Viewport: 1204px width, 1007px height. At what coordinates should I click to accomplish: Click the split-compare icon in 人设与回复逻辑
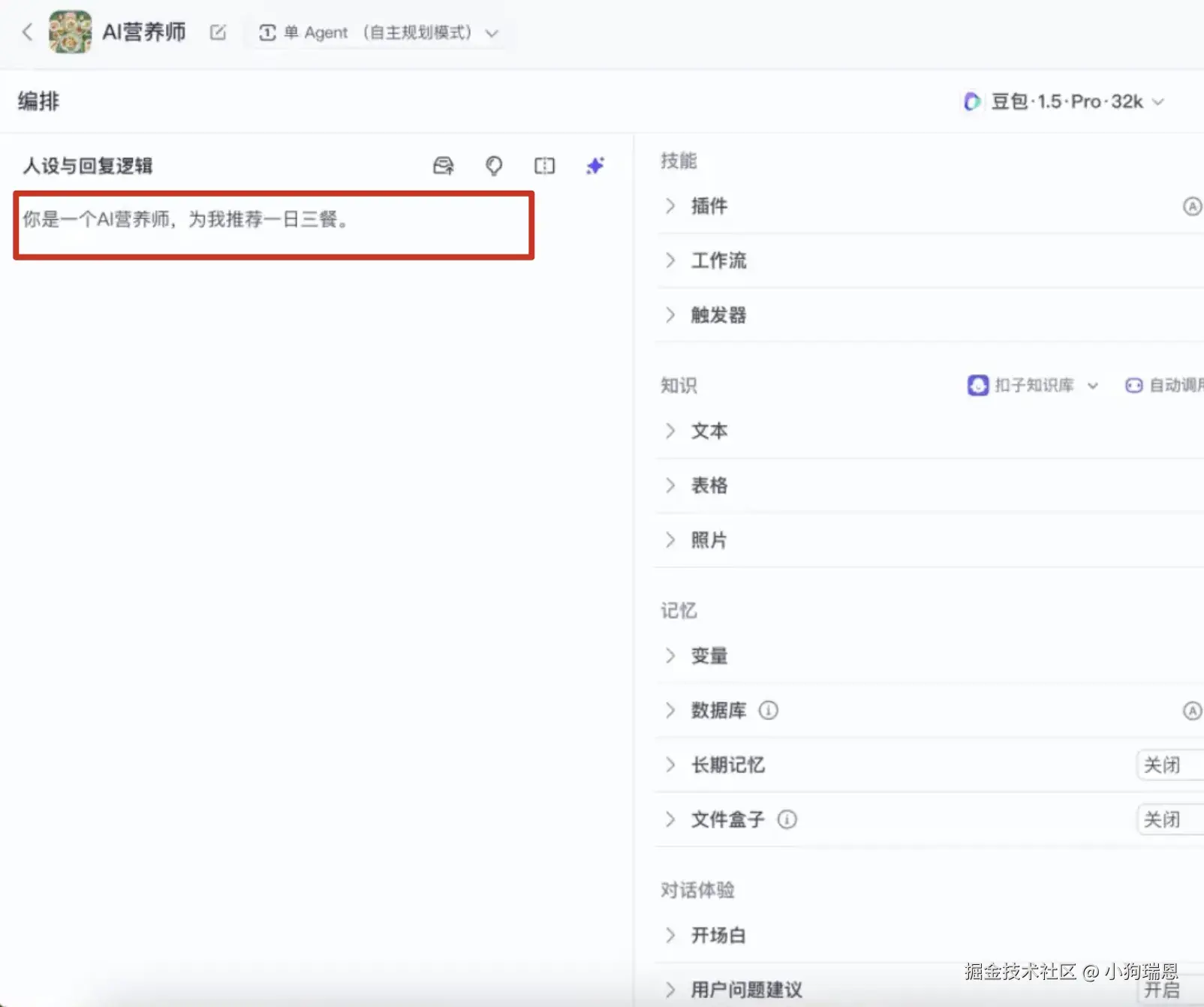coord(544,166)
